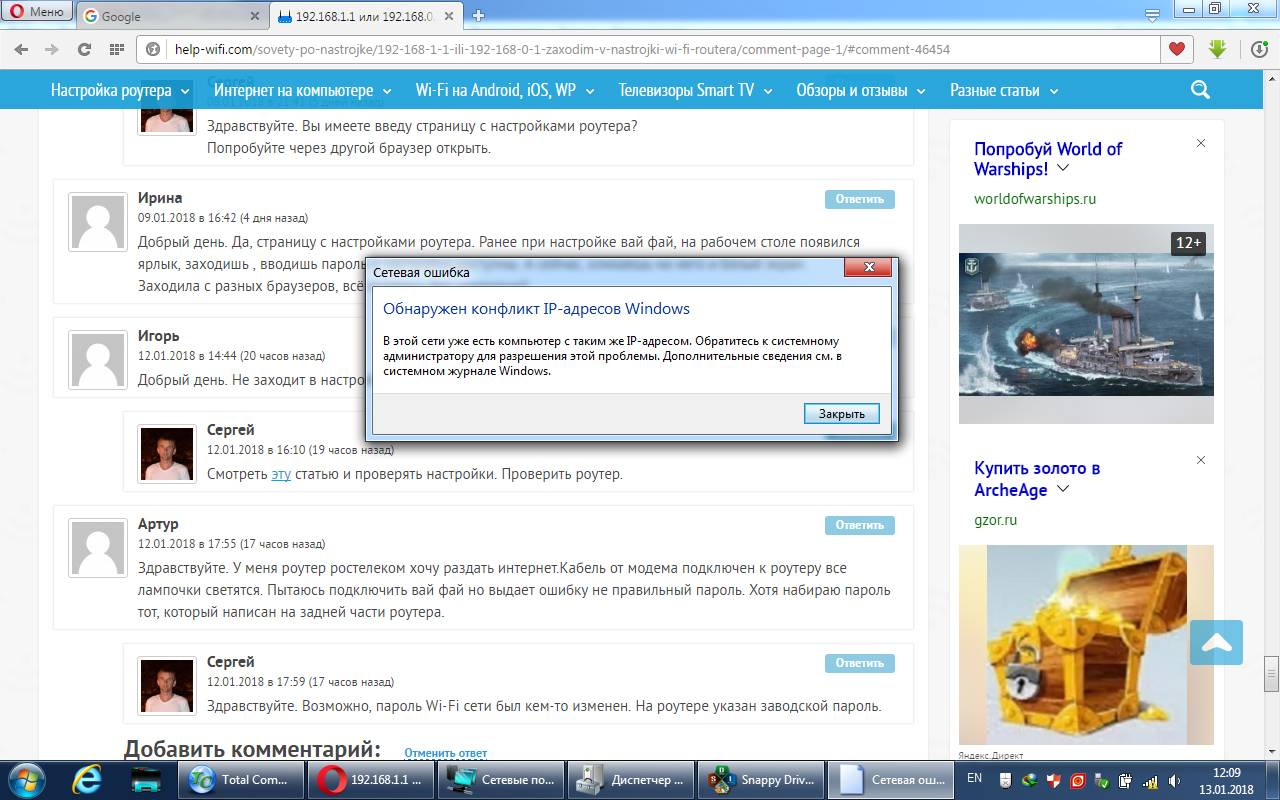Expand the Wi-Fi на Android, iOS, WP menu
The width and height of the screenshot is (1280, 800).
tap(506, 90)
